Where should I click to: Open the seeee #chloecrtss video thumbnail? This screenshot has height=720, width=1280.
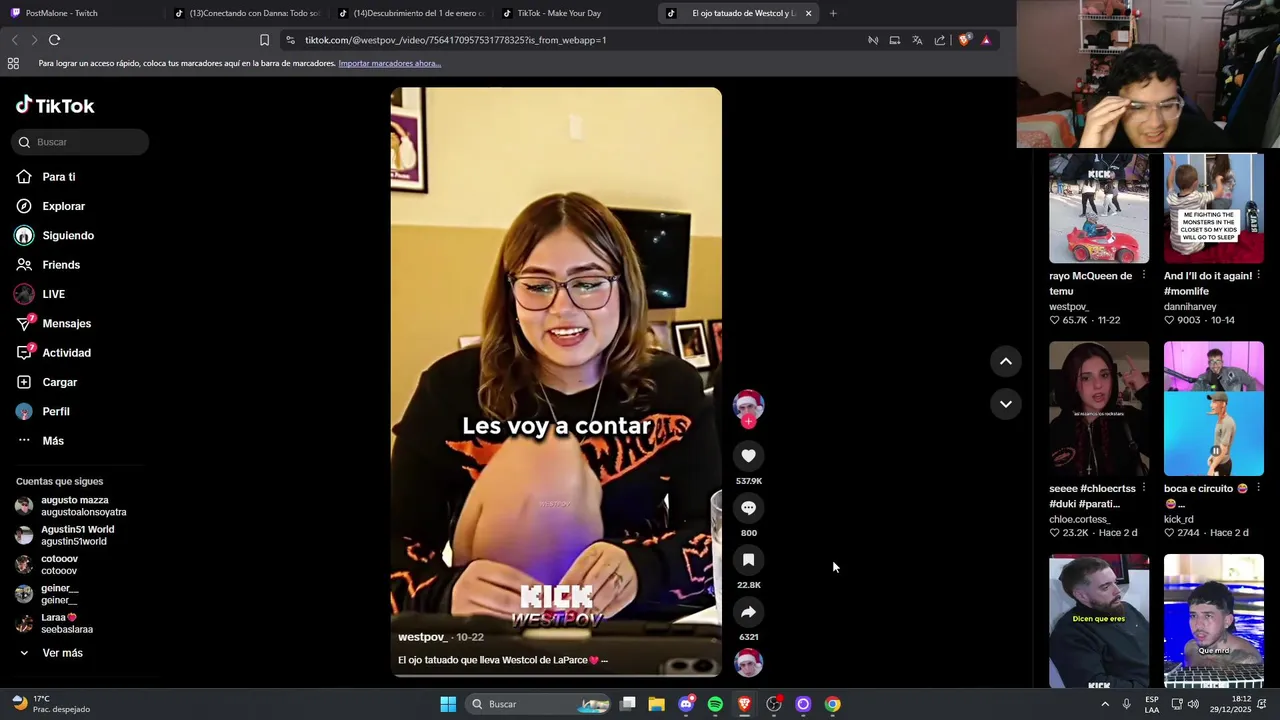click(x=1099, y=409)
